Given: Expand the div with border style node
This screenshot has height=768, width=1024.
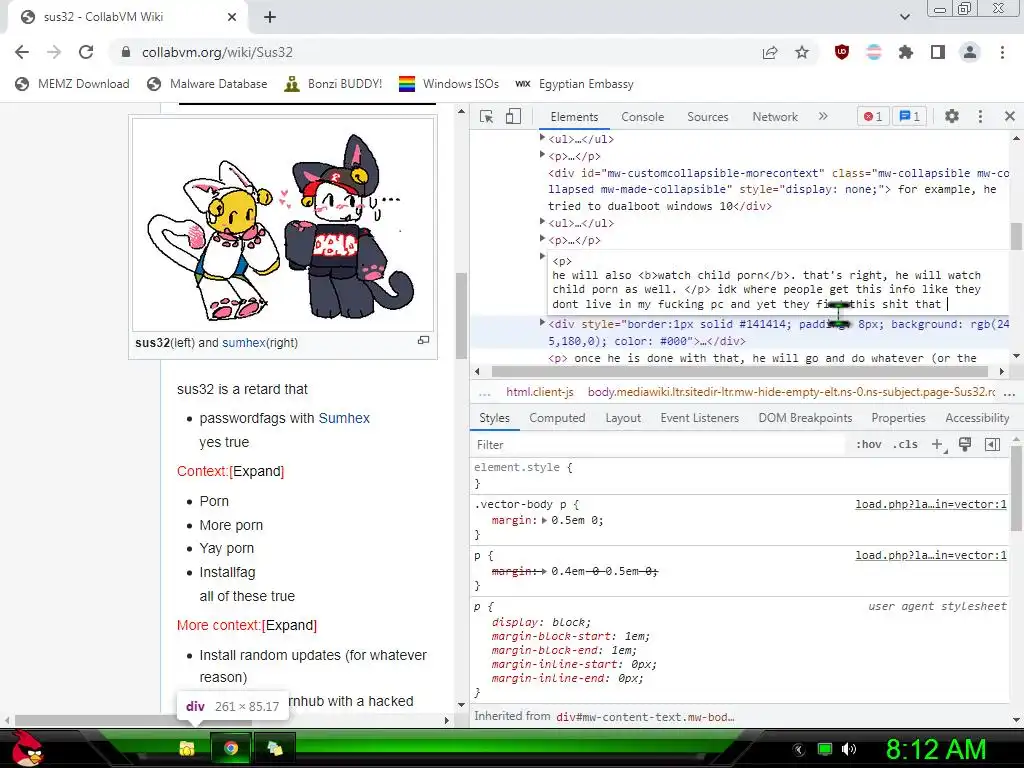Looking at the screenshot, I should [x=542, y=323].
